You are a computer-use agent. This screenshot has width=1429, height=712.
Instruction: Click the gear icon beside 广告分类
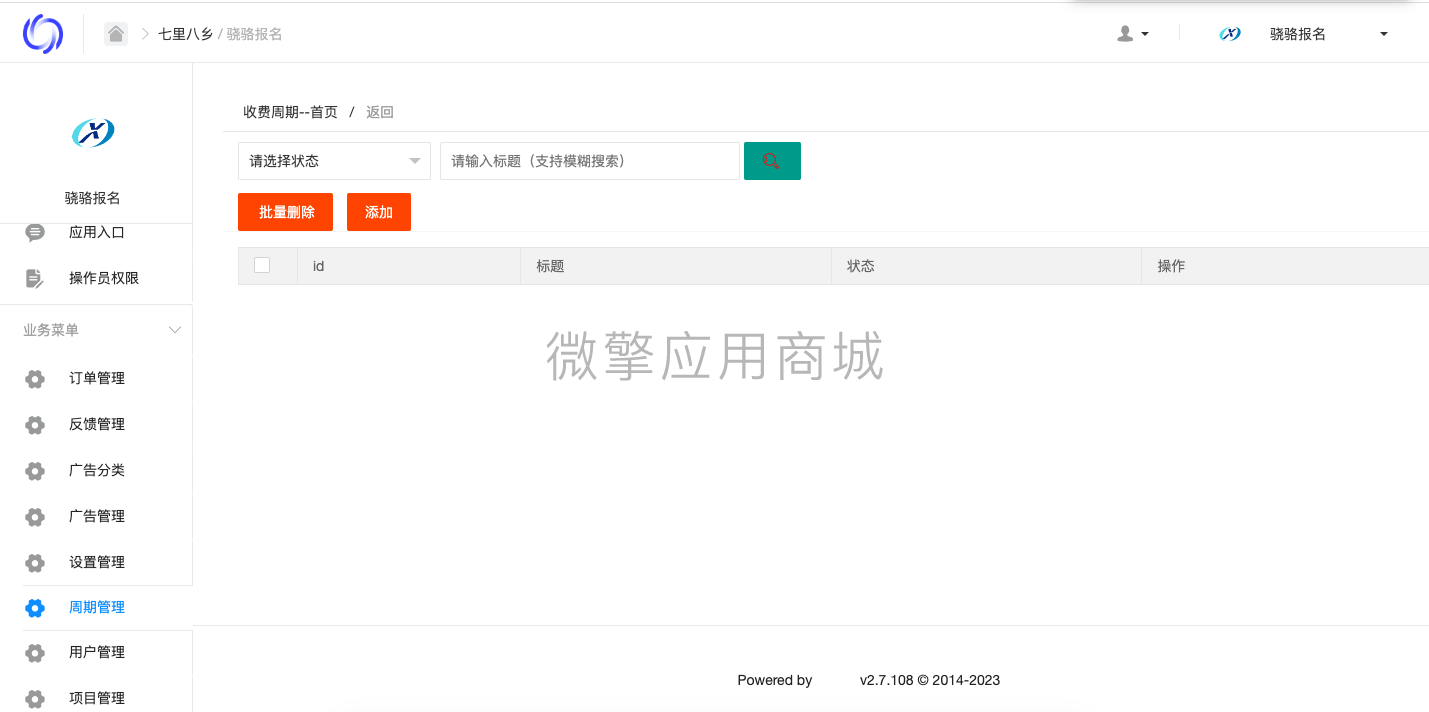point(35,471)
